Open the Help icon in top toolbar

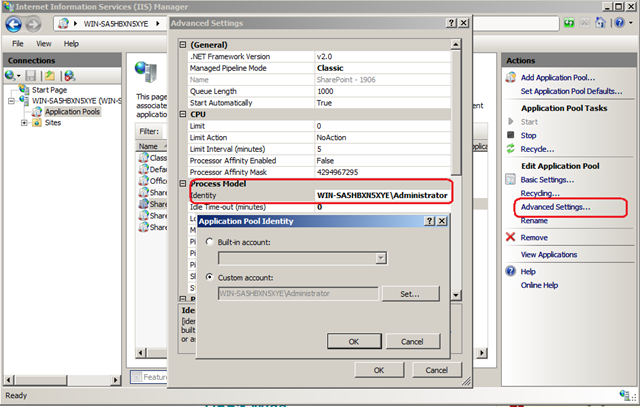619,23
